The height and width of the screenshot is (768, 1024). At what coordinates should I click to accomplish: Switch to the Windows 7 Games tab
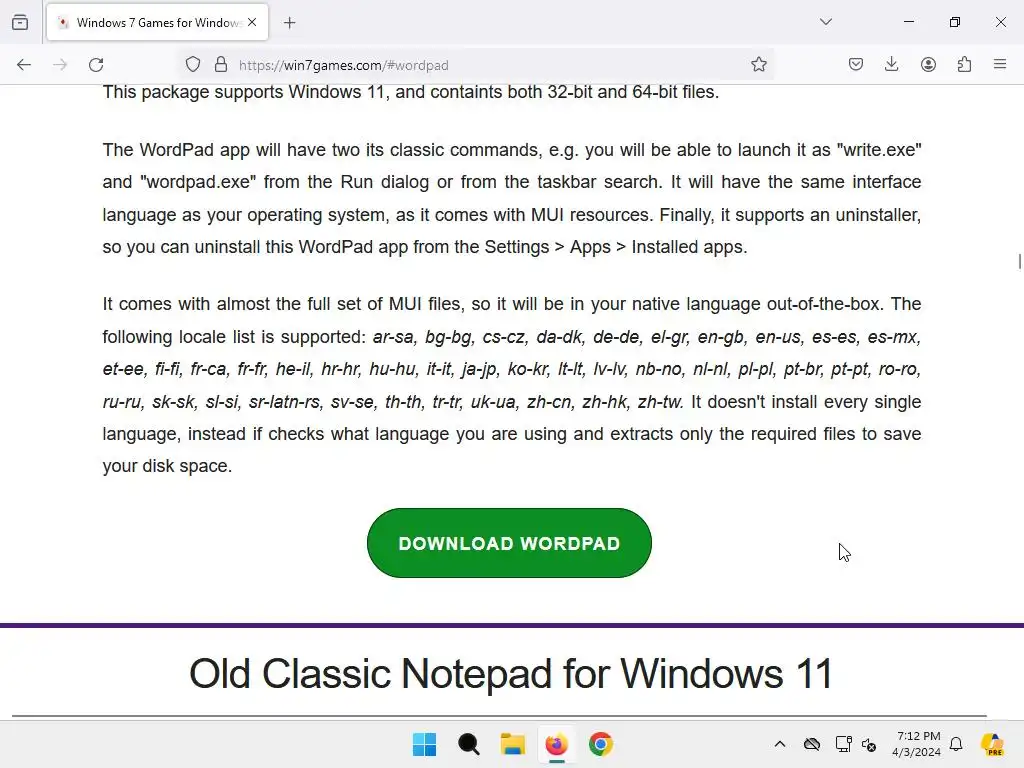157,23
